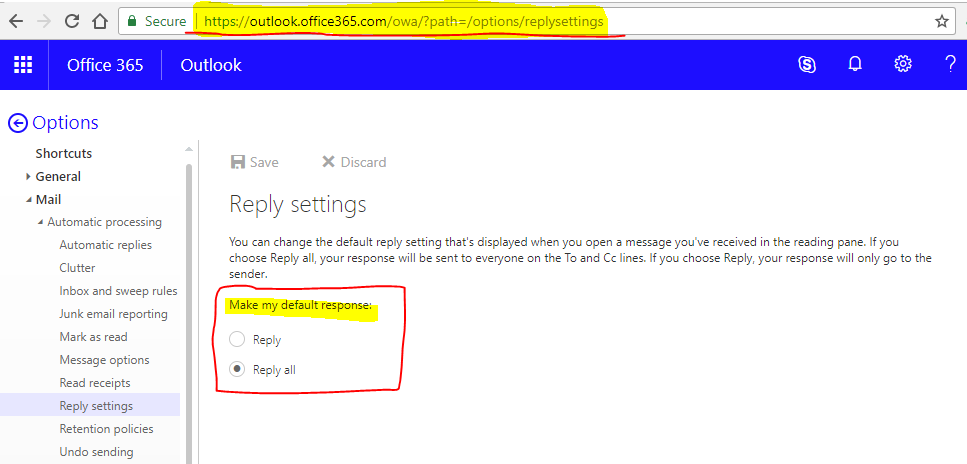Open Undo sending settings
Image resolution: width=967 pixels, height=464 pixels.
tap(96, 452)
